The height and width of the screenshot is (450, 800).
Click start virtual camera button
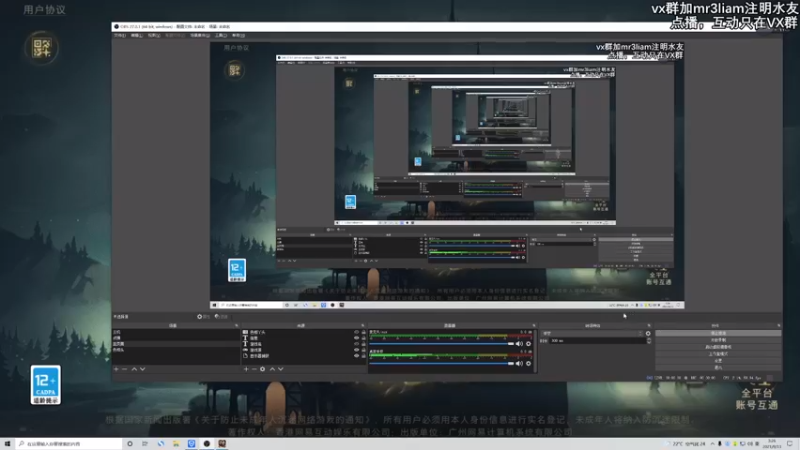[718, 347]
